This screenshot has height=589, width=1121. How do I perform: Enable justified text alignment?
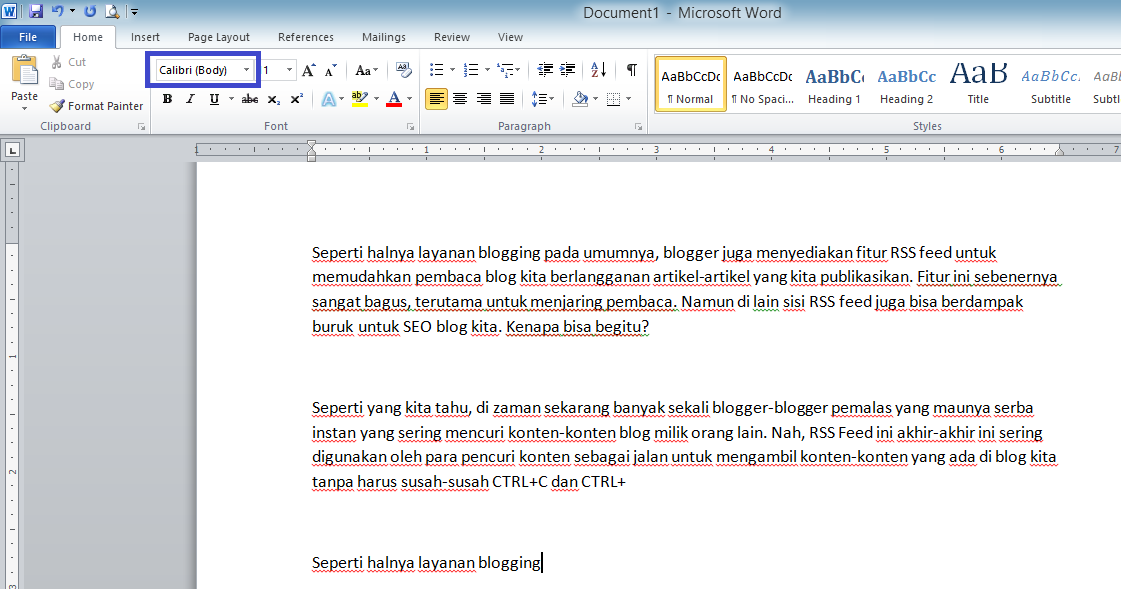pos(507,98)
